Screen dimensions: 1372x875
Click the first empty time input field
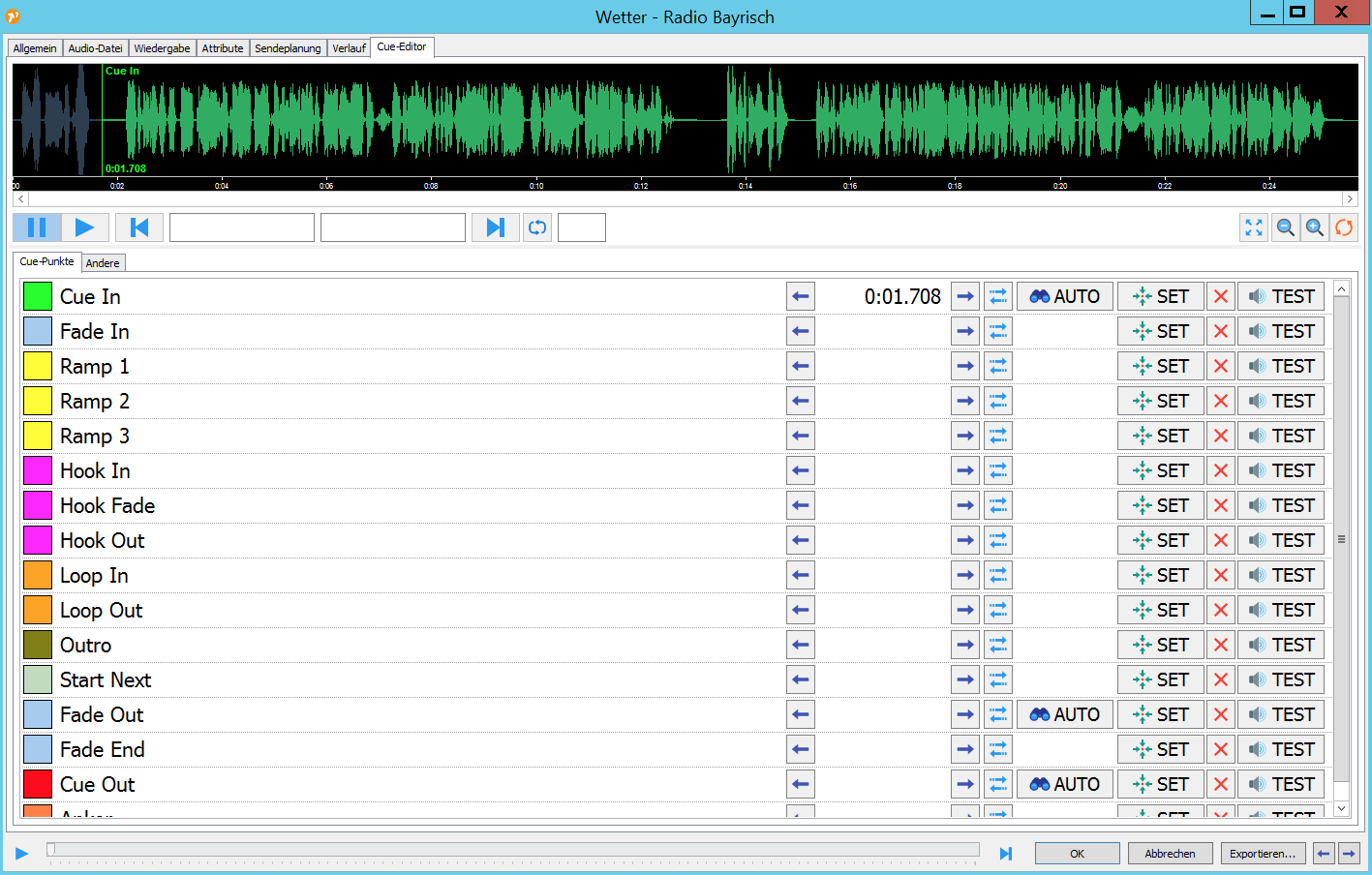[x=242, y=227]
